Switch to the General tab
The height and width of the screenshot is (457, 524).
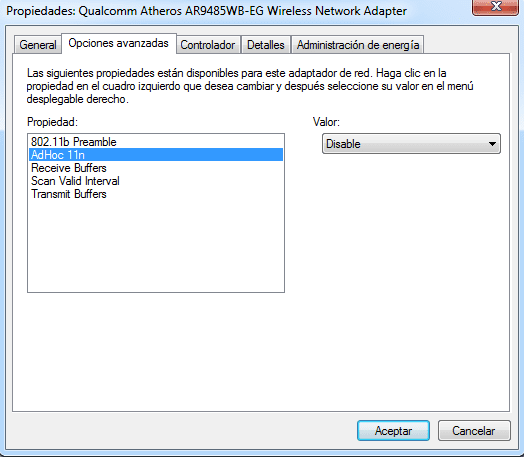(37, 45)
